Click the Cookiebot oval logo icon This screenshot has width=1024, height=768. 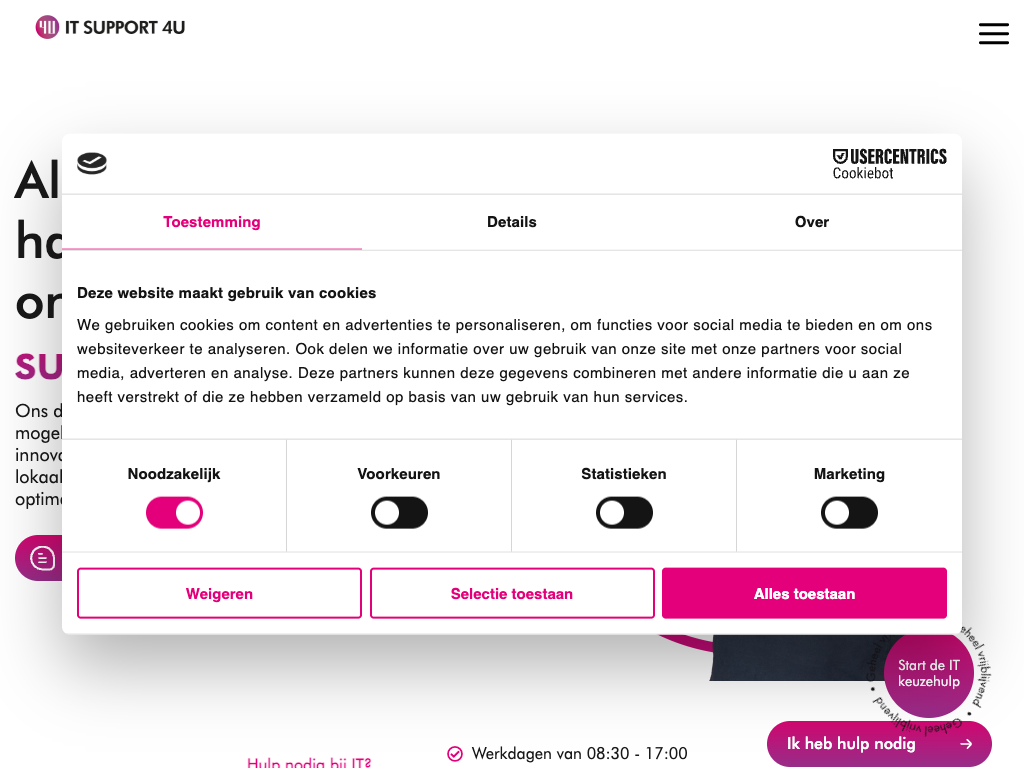[x=92, y=163]
